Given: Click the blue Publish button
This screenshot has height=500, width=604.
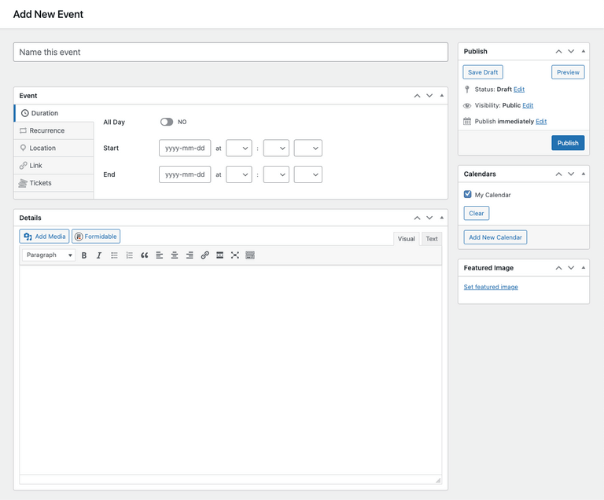Looking at the screenshot, I should tap(568, 143).
